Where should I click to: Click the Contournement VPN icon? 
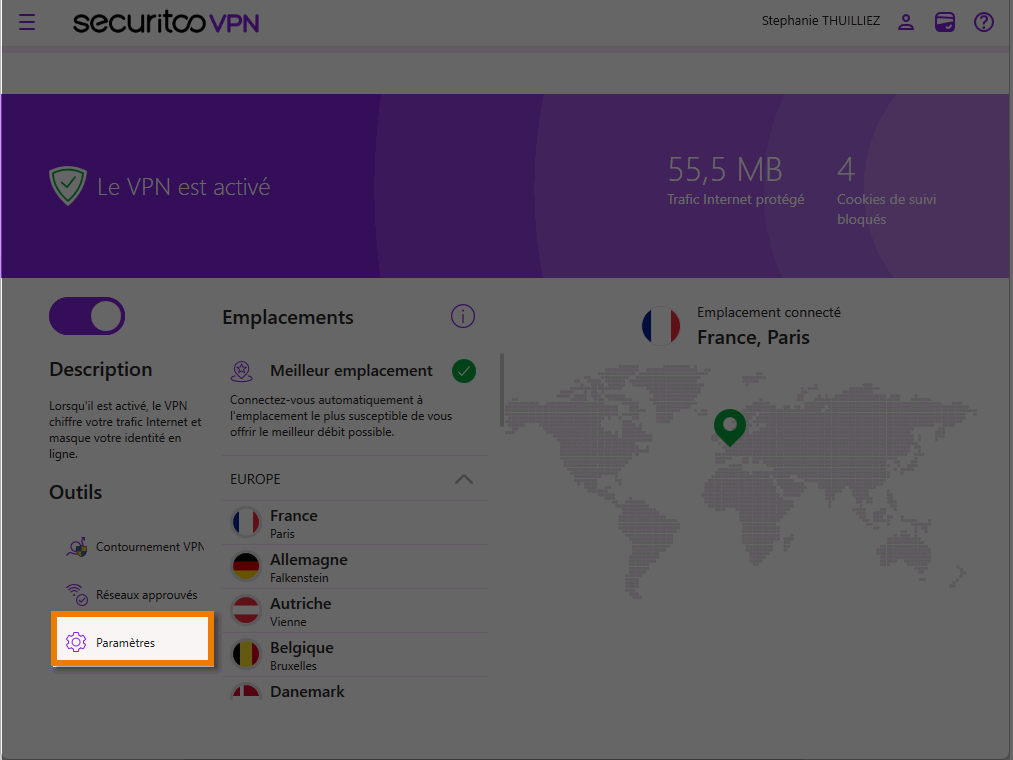tap(77, 547)
